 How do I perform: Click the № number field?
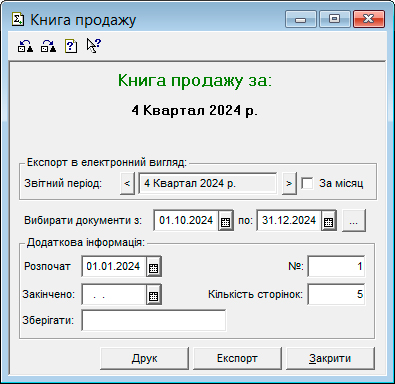[x=336, y=266]
